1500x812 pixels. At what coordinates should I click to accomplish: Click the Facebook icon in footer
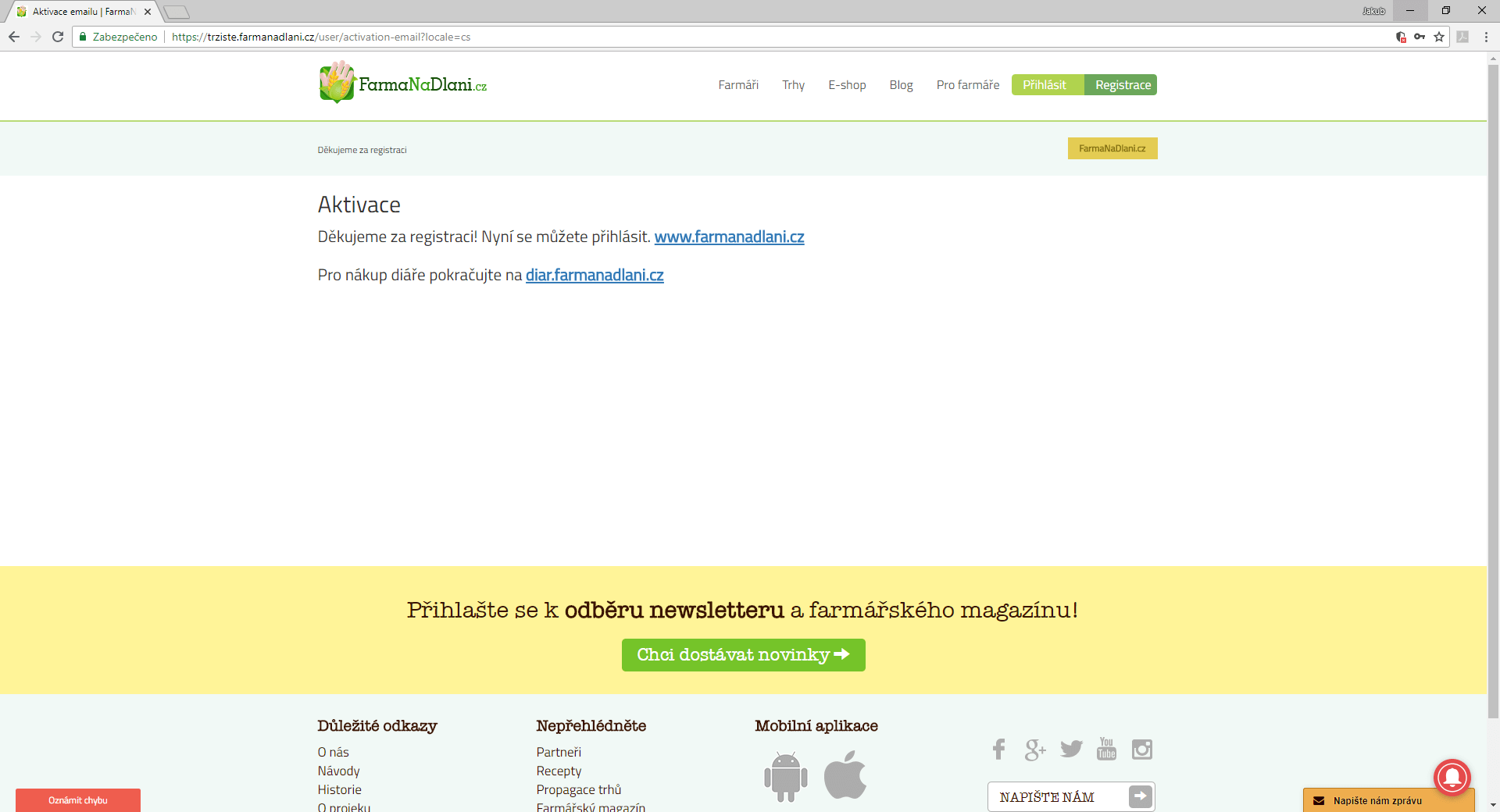(x=998, y=750)
